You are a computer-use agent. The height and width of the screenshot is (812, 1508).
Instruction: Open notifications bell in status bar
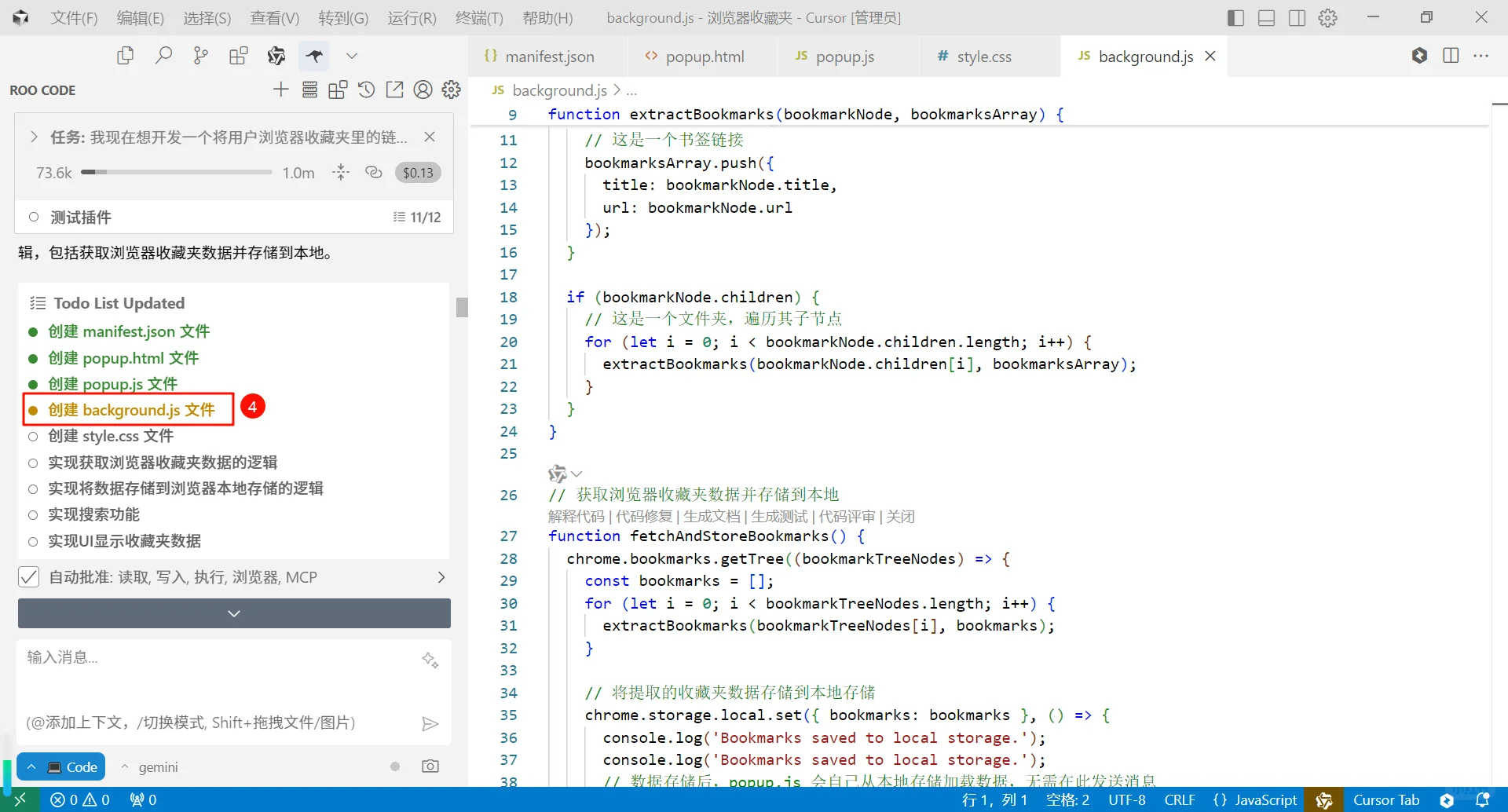pyautogui.click(x=1483, y=799)
